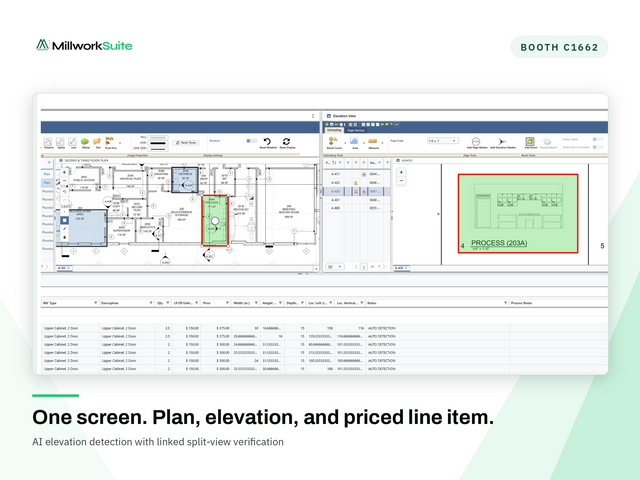The image size is (640, 480).
Task: Zoom out on the floor plan
Action: [64, 180]
